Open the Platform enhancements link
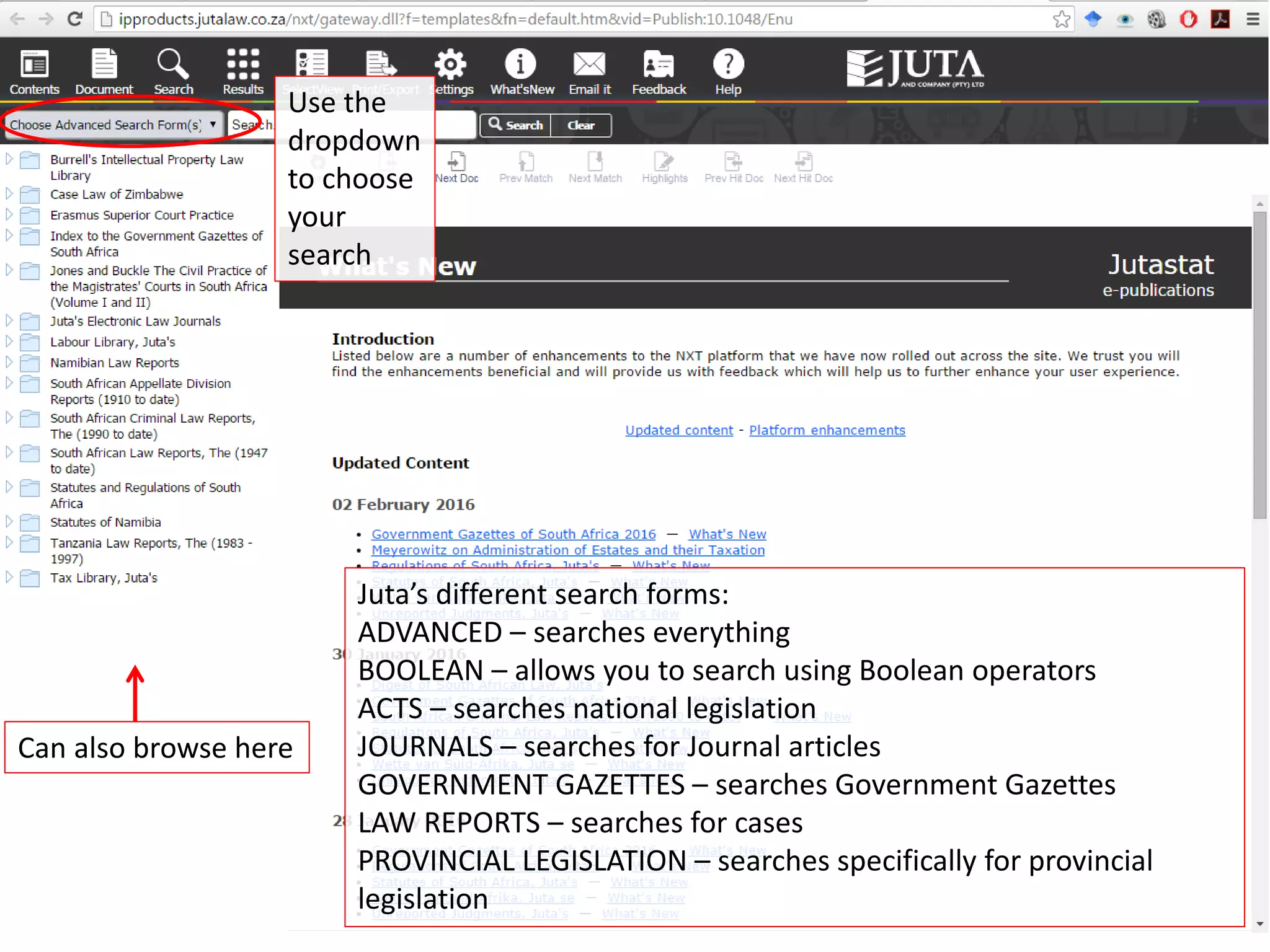1270x952 pixels. click(827, 430)
